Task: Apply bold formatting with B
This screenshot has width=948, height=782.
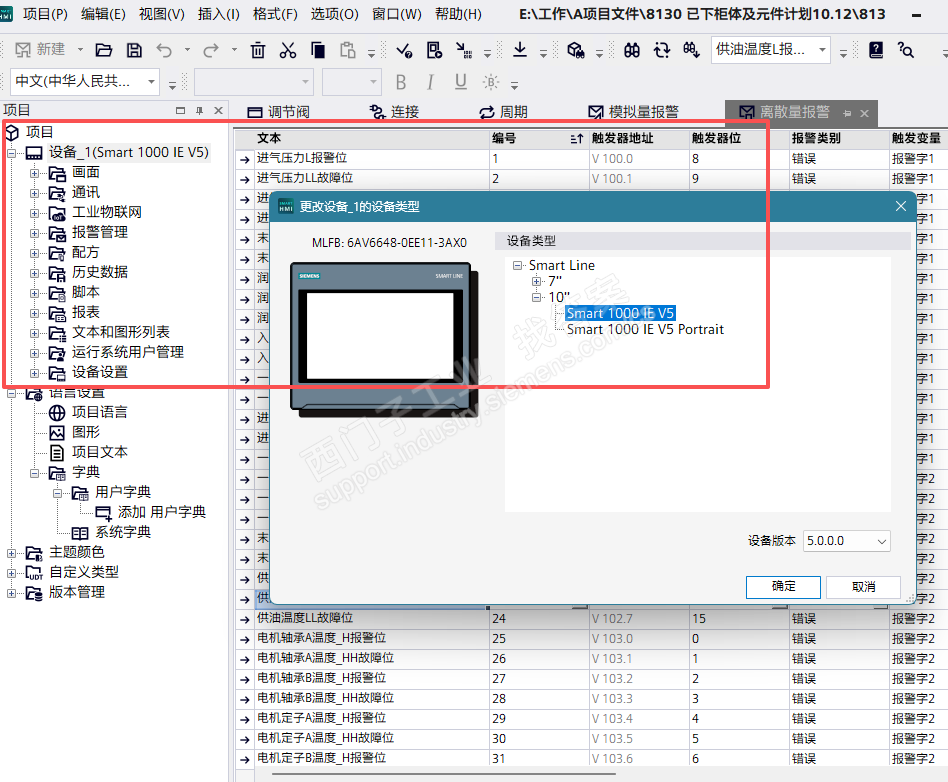Action: [x=400, y=82]
